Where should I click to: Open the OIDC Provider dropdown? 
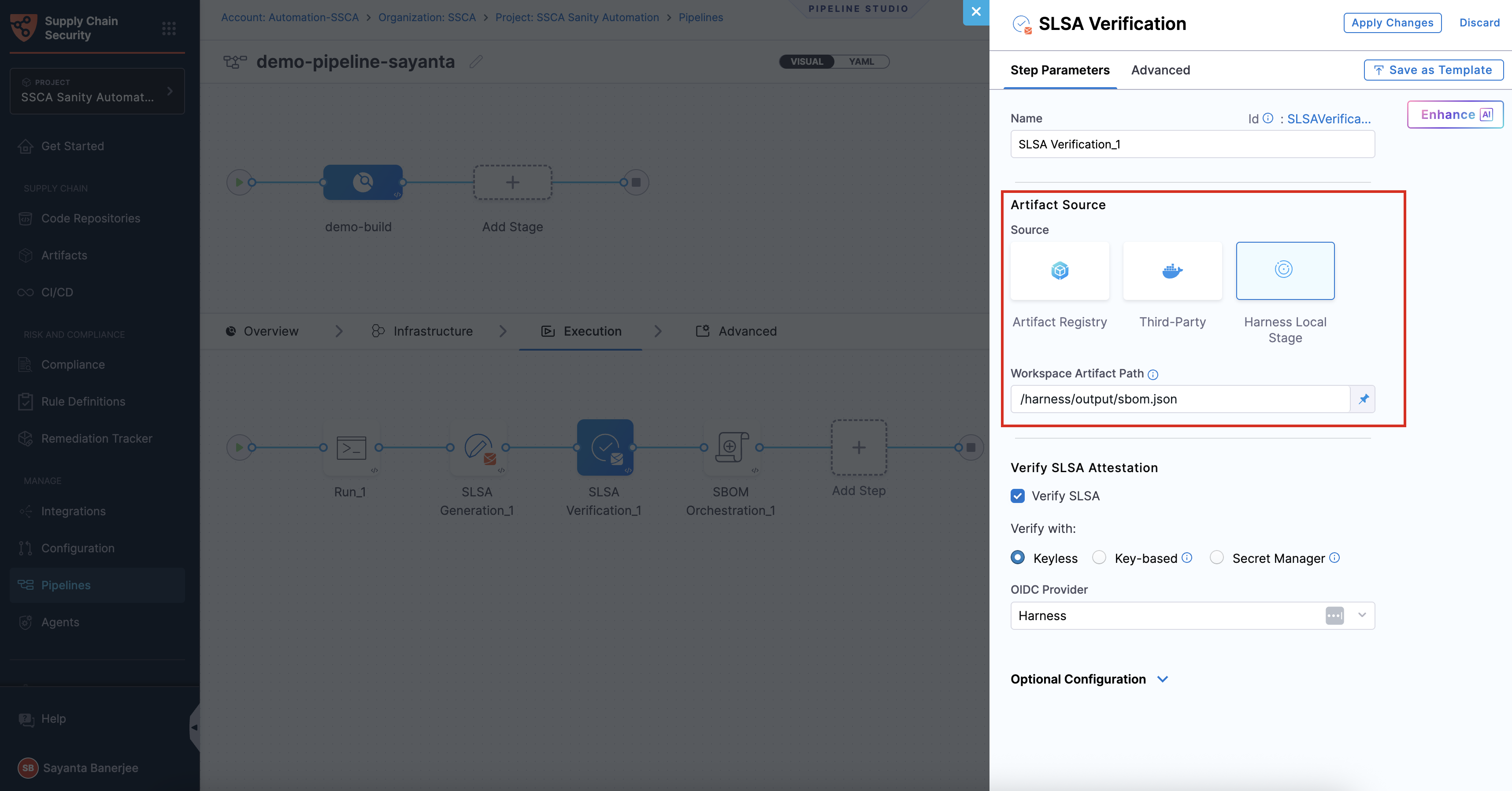coord(1361,616)
